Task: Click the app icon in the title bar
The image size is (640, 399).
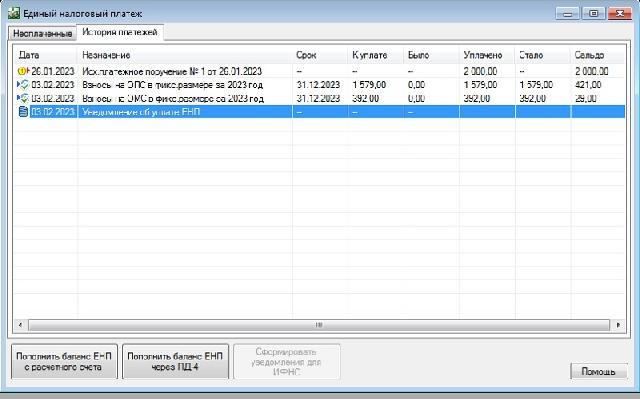Action: tap(13, 13)
